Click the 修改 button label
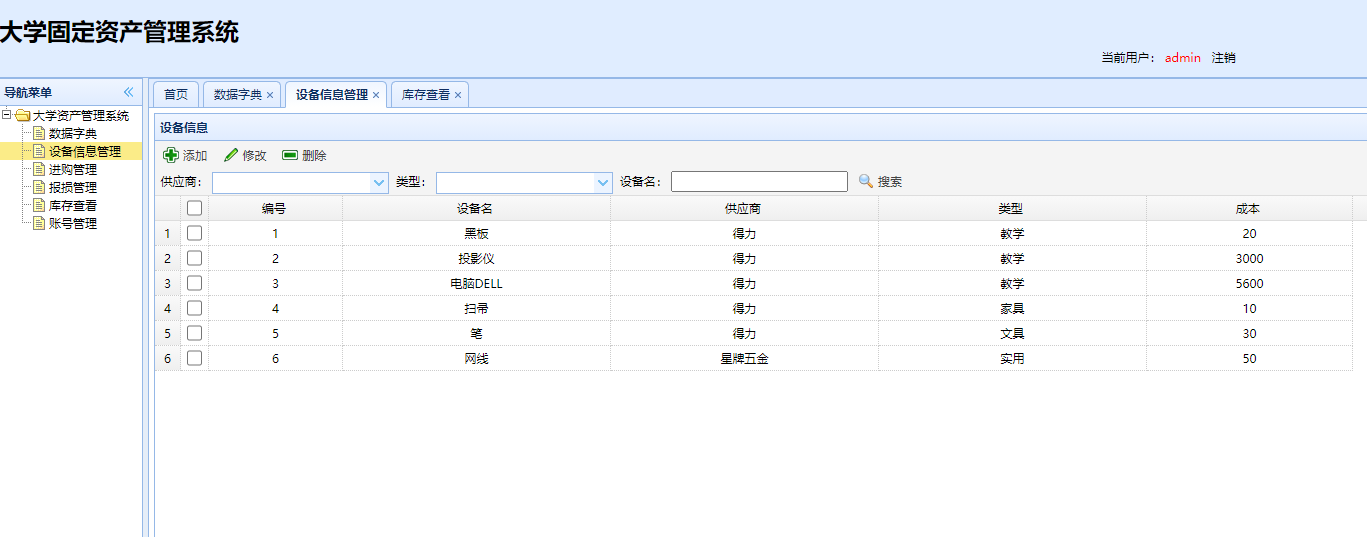 point(255,155)
